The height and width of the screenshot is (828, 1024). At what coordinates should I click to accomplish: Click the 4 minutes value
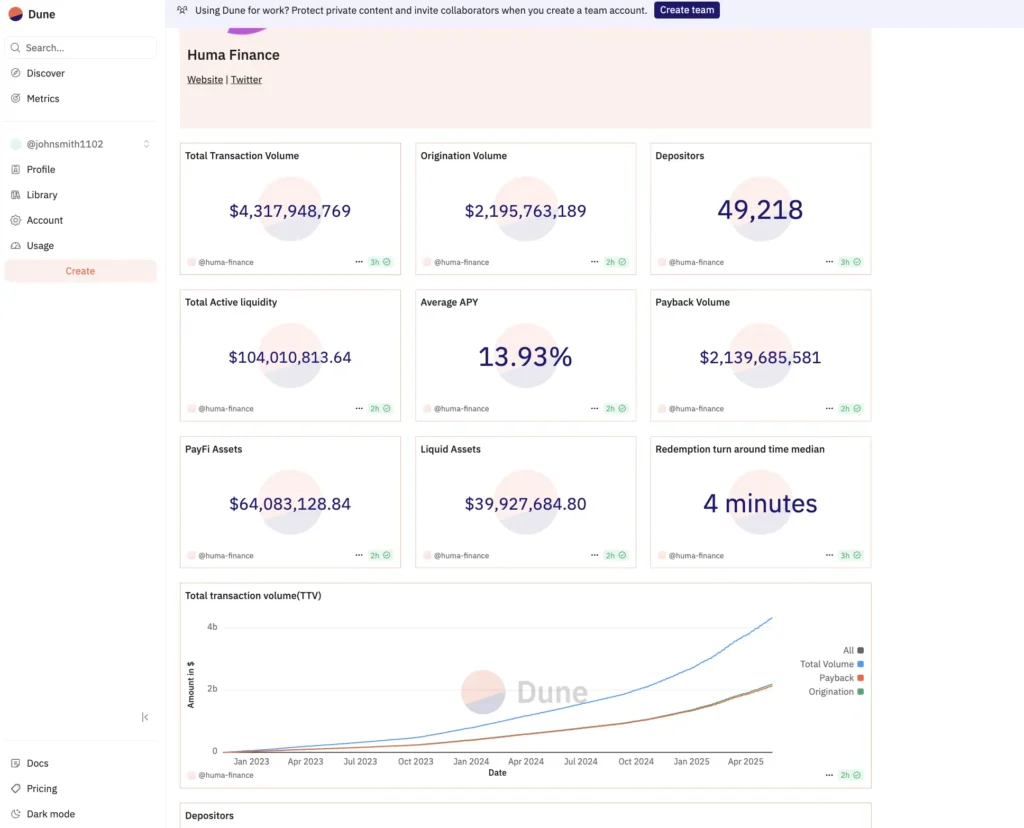pyautogui.click(x=760, y=503)
